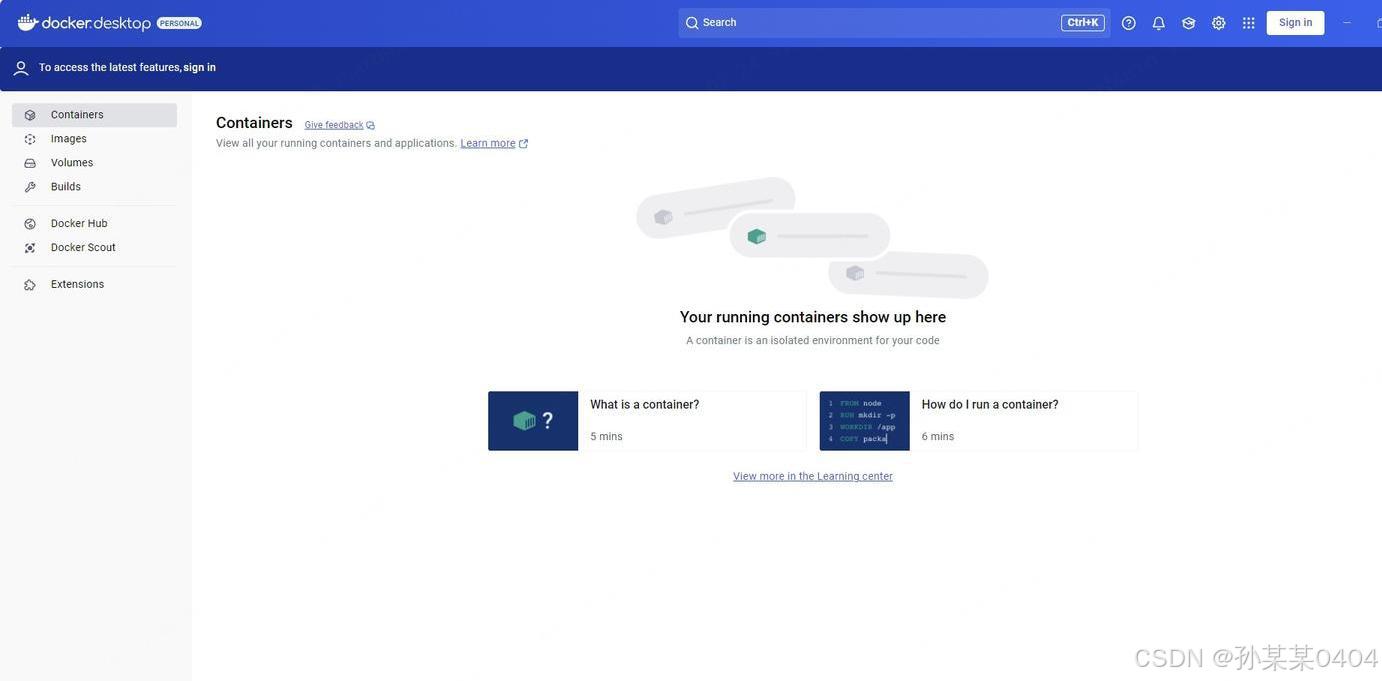Open the What is a container thumbnail
Image resolution: width=1382 pixels, height=681 pixels.
[533, 421]
